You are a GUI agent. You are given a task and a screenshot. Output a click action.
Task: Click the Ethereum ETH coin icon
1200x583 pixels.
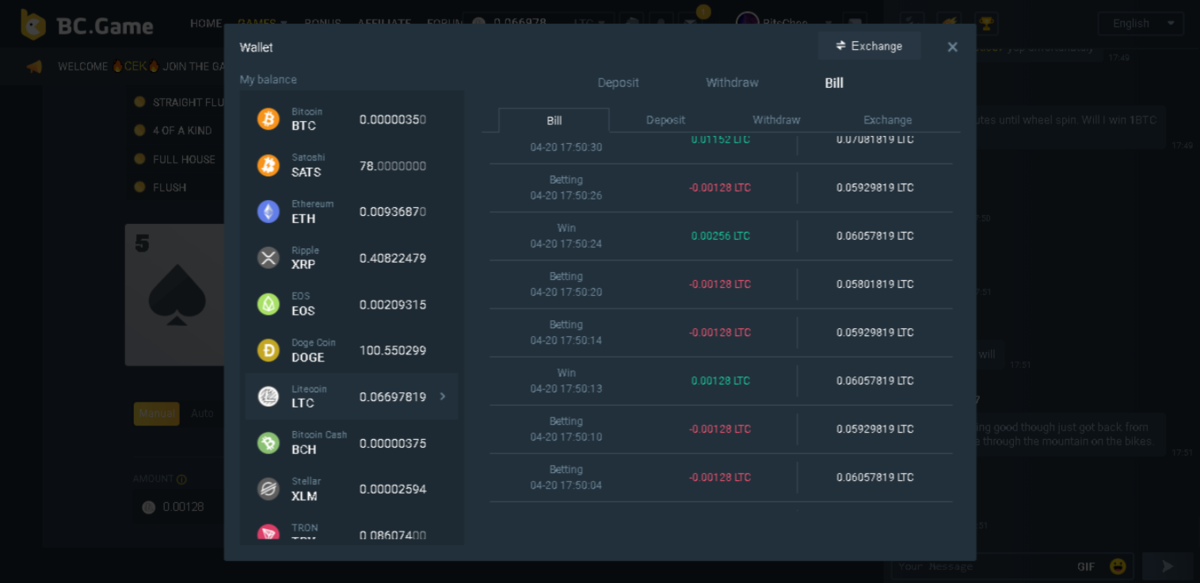click(x=268, y=211)
